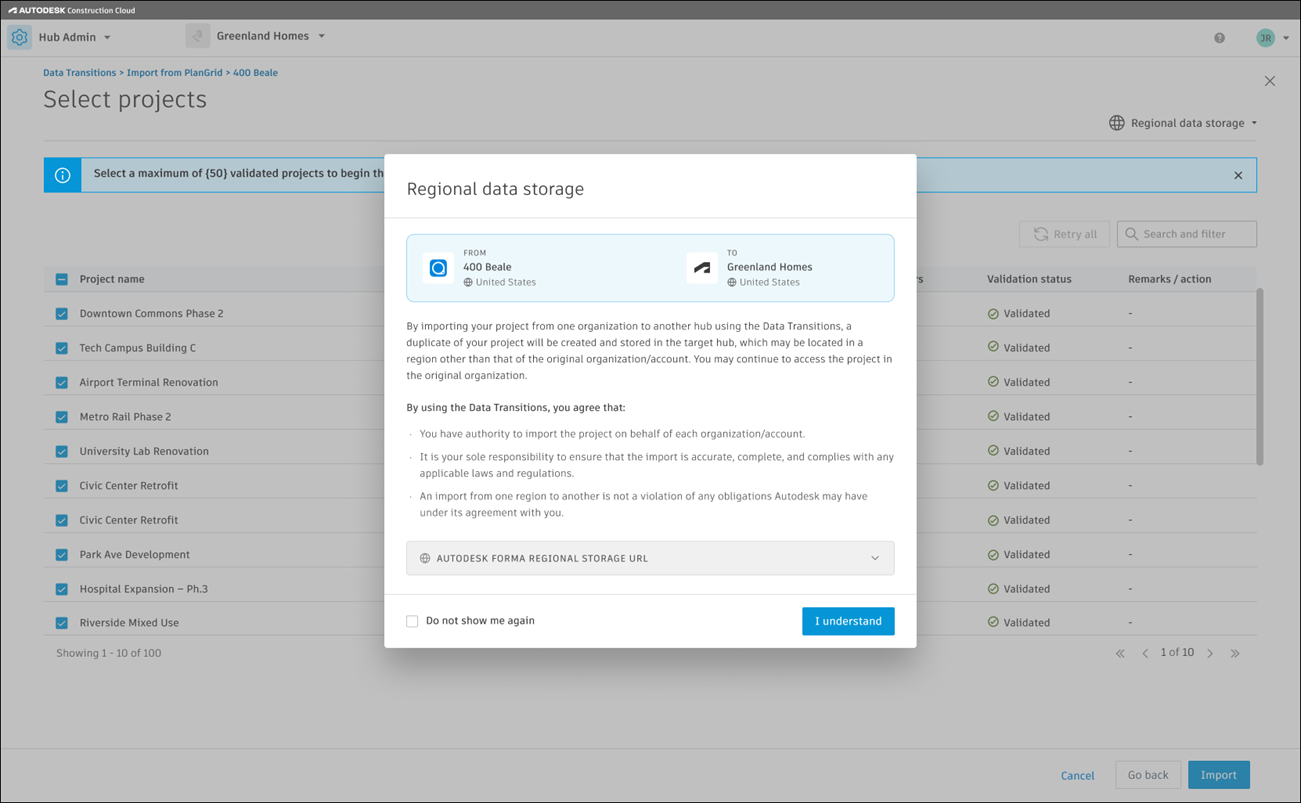1301x803 pixels.
Task: Click the Data Transitions breadcrumb
Action: [x=80, y=73]
